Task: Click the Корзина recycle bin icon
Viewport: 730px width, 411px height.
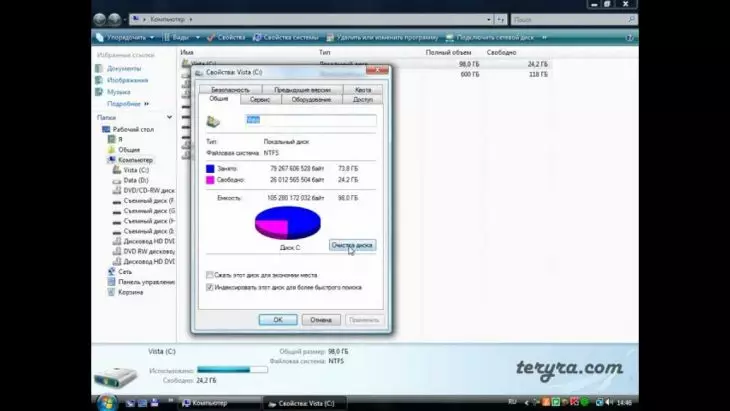Action: pyautogui.click(x=111, y=292)
